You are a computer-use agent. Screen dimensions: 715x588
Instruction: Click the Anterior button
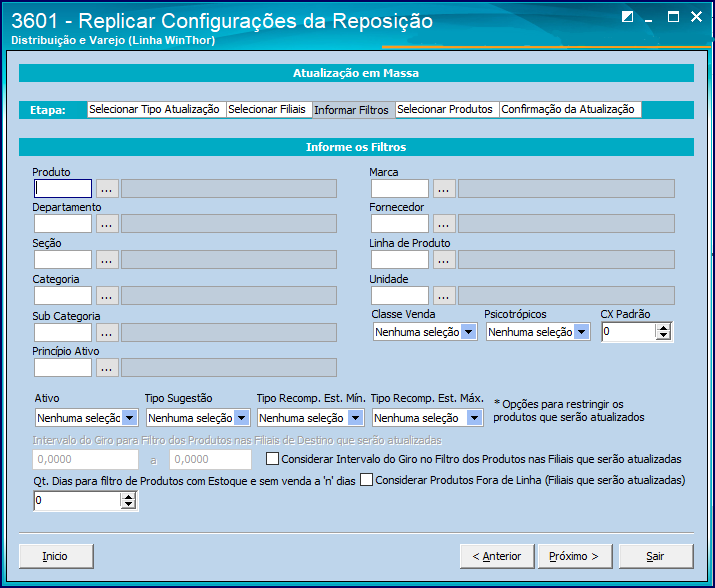(497, 556)
